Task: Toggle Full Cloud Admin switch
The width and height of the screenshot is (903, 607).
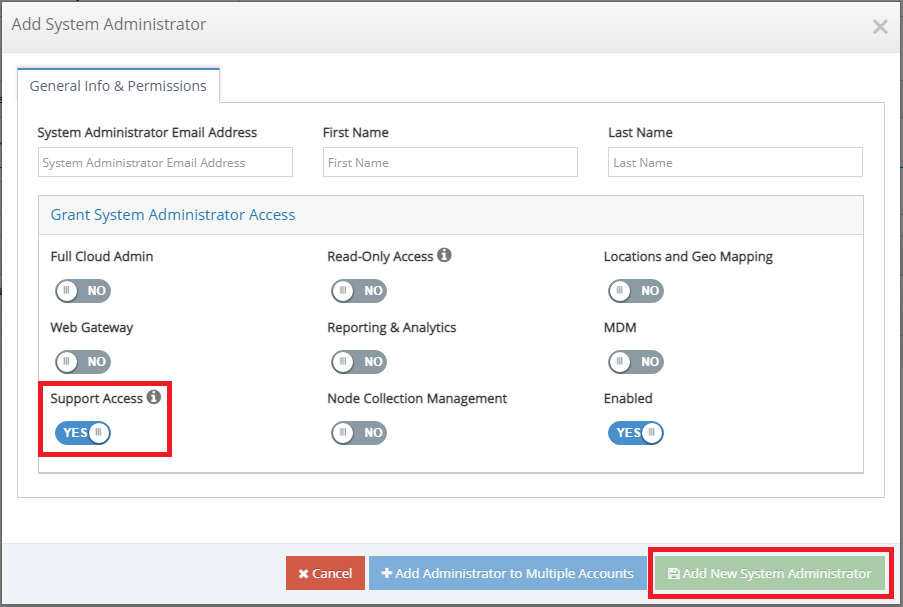Action: 83,291
